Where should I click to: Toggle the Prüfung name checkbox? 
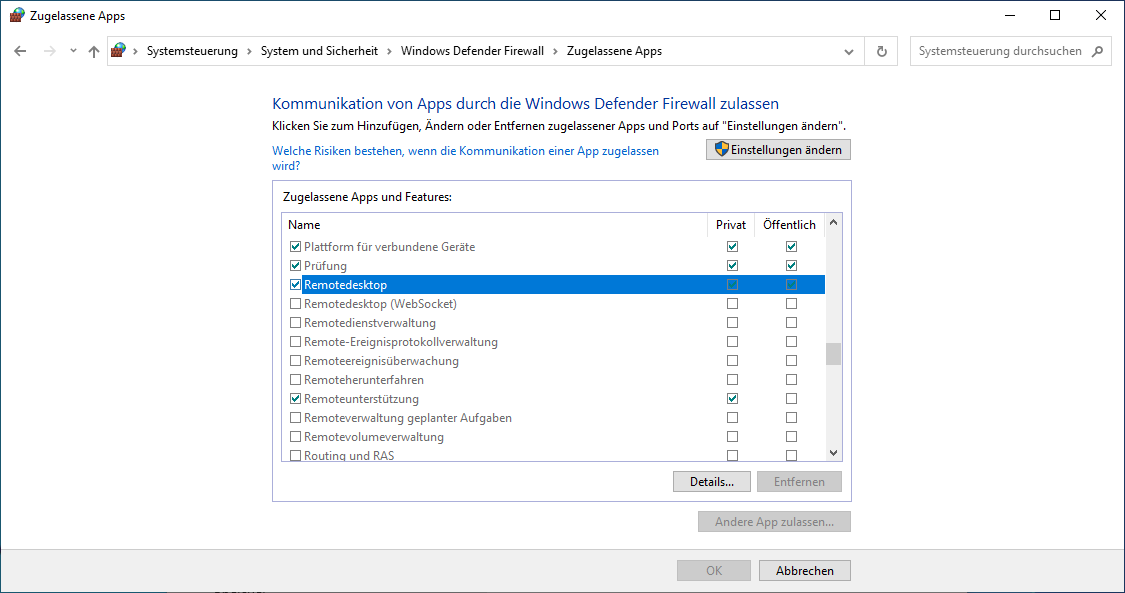click(295, 266)
